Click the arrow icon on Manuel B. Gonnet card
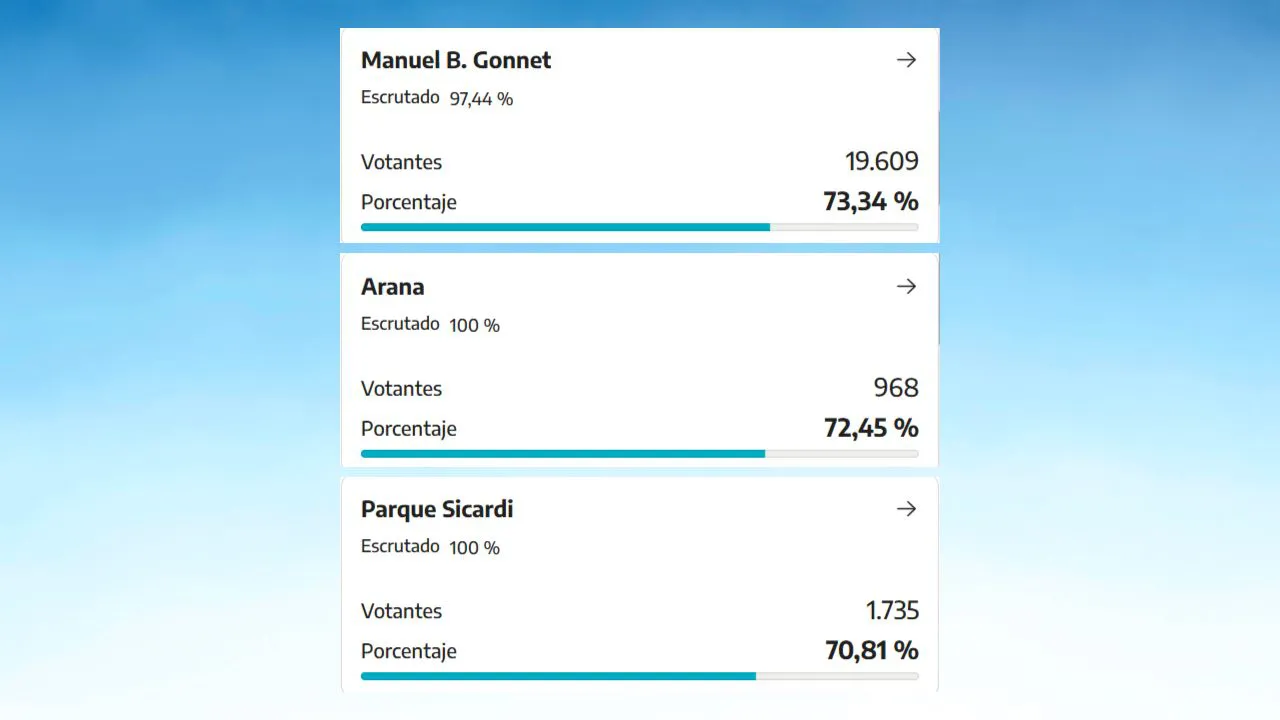Image resolution: width=1280 pixels, height=720 pixels. click(906, 60)
